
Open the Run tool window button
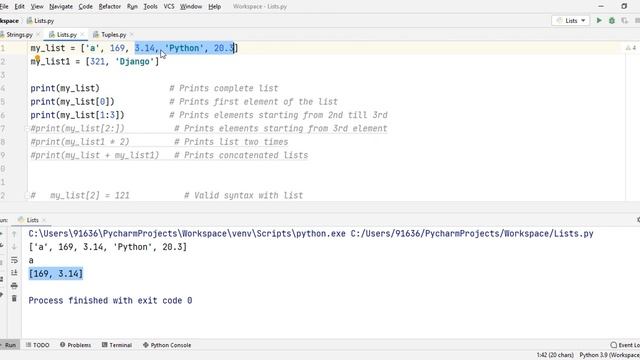point(8,345)
